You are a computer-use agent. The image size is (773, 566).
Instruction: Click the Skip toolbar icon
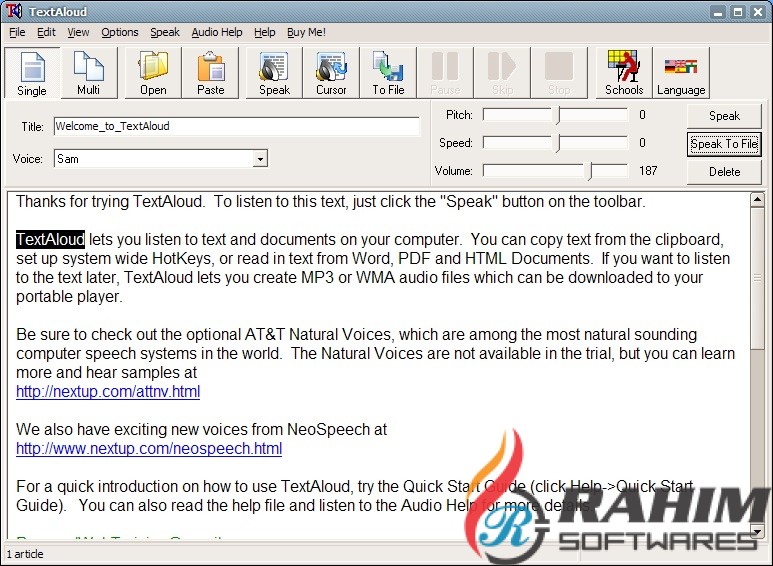(x=502, y=73)
